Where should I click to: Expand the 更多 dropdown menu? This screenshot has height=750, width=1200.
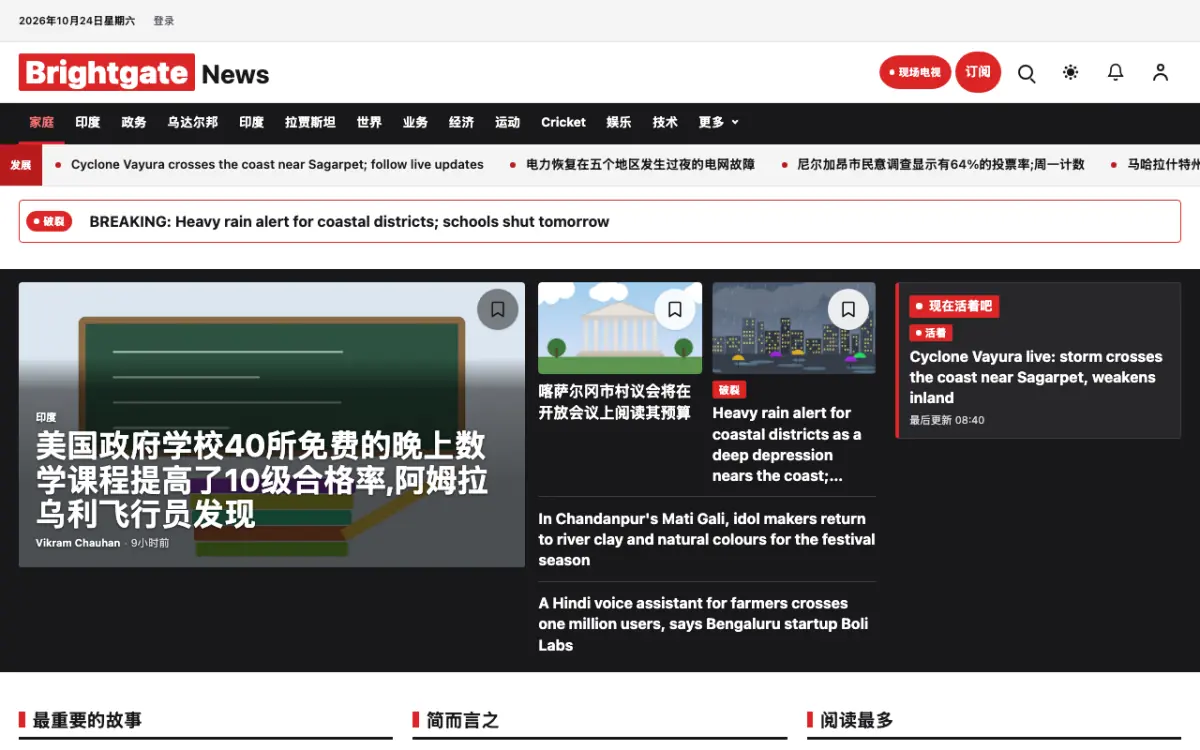719,122
